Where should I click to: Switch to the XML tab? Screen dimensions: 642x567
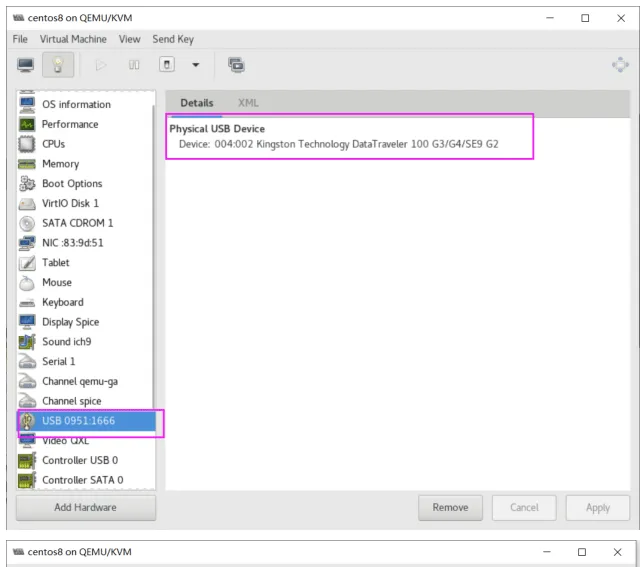click(248, 103)
